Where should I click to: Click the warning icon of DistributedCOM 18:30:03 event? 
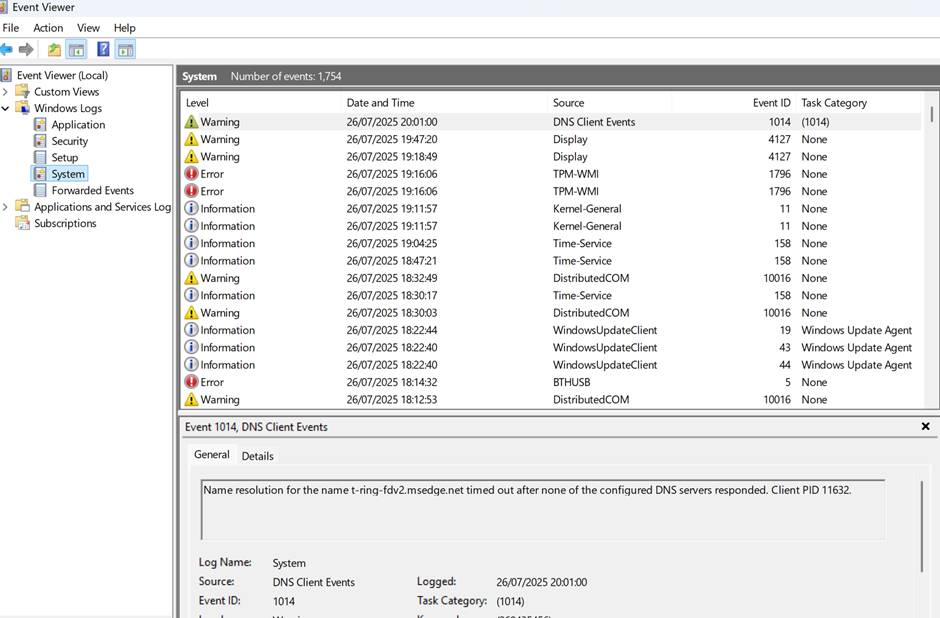coord(191,313)
